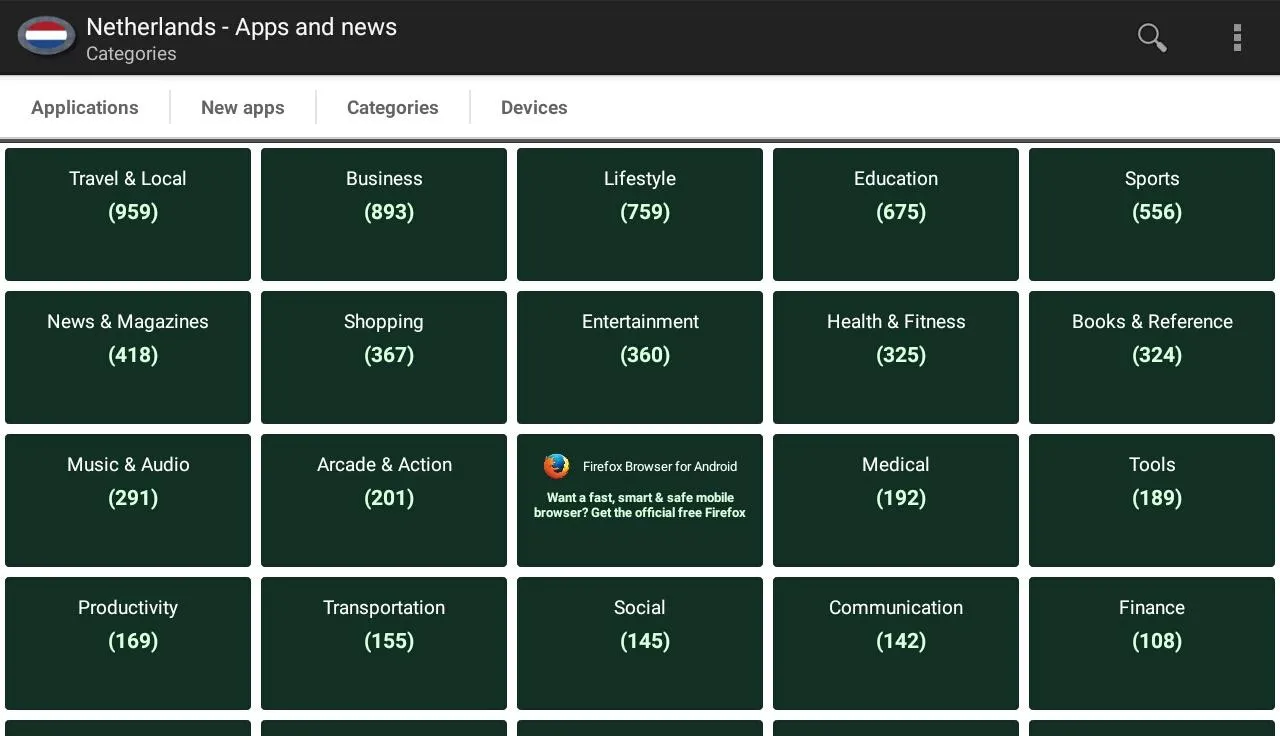Browse the Arcade & Action category
The width and height of the screenshot is (1280, 736).
384,500
